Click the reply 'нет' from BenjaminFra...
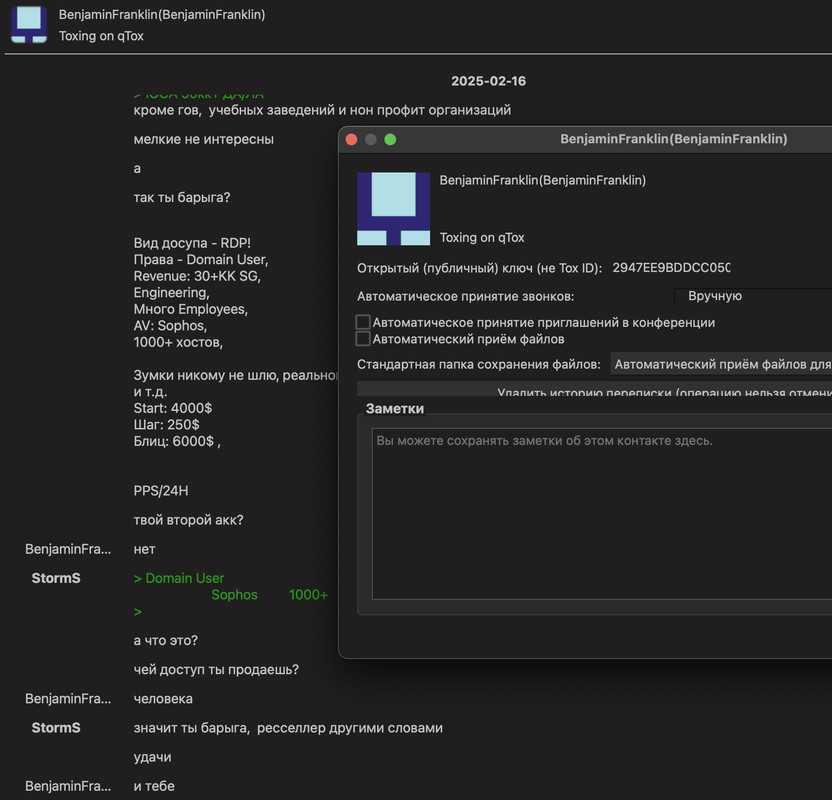The height and width of the screenshot is (800, 832). 144,549
